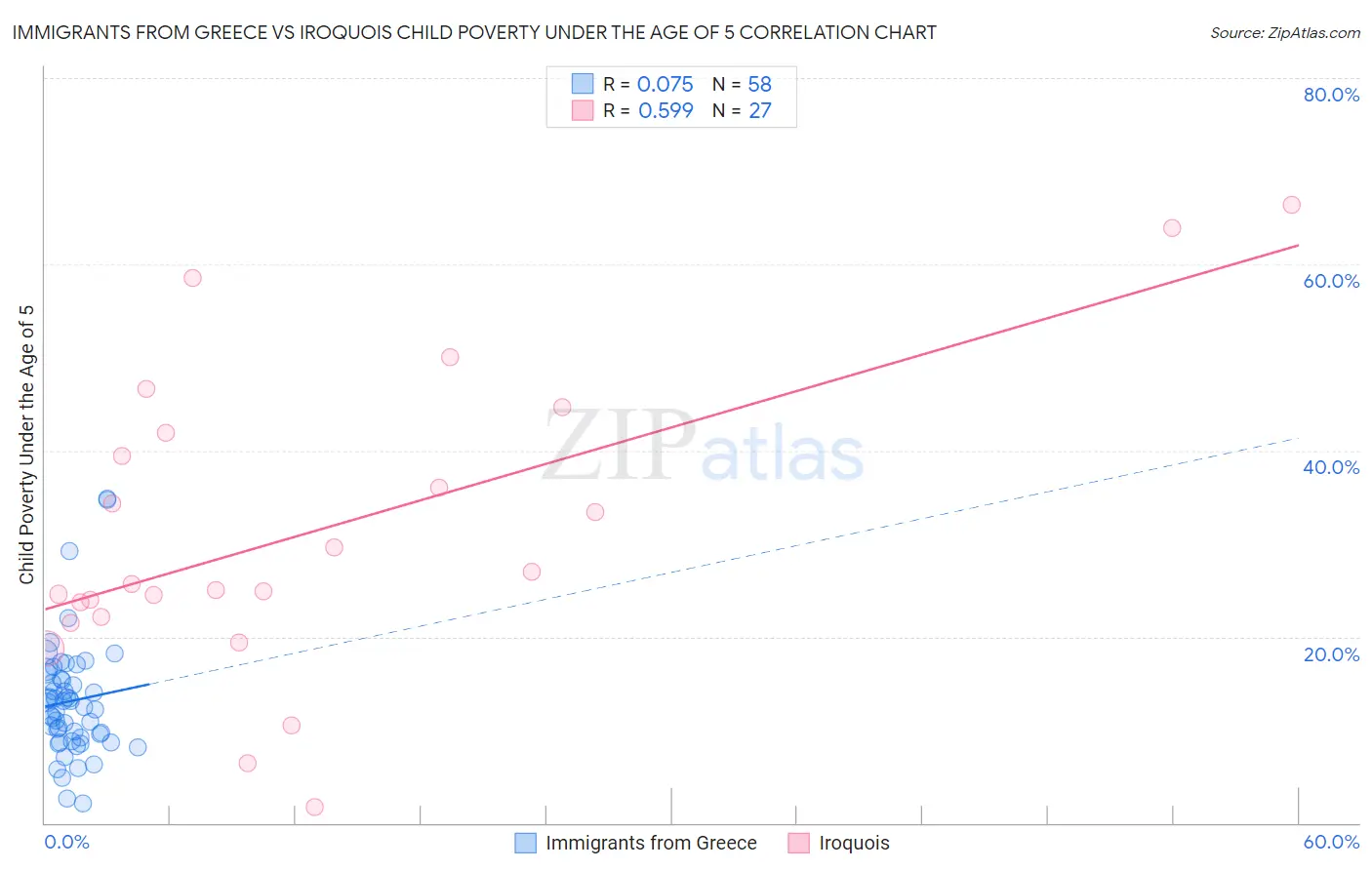
Task: Select the blue swatch beside R = 0.075
Action: point(583,84)
